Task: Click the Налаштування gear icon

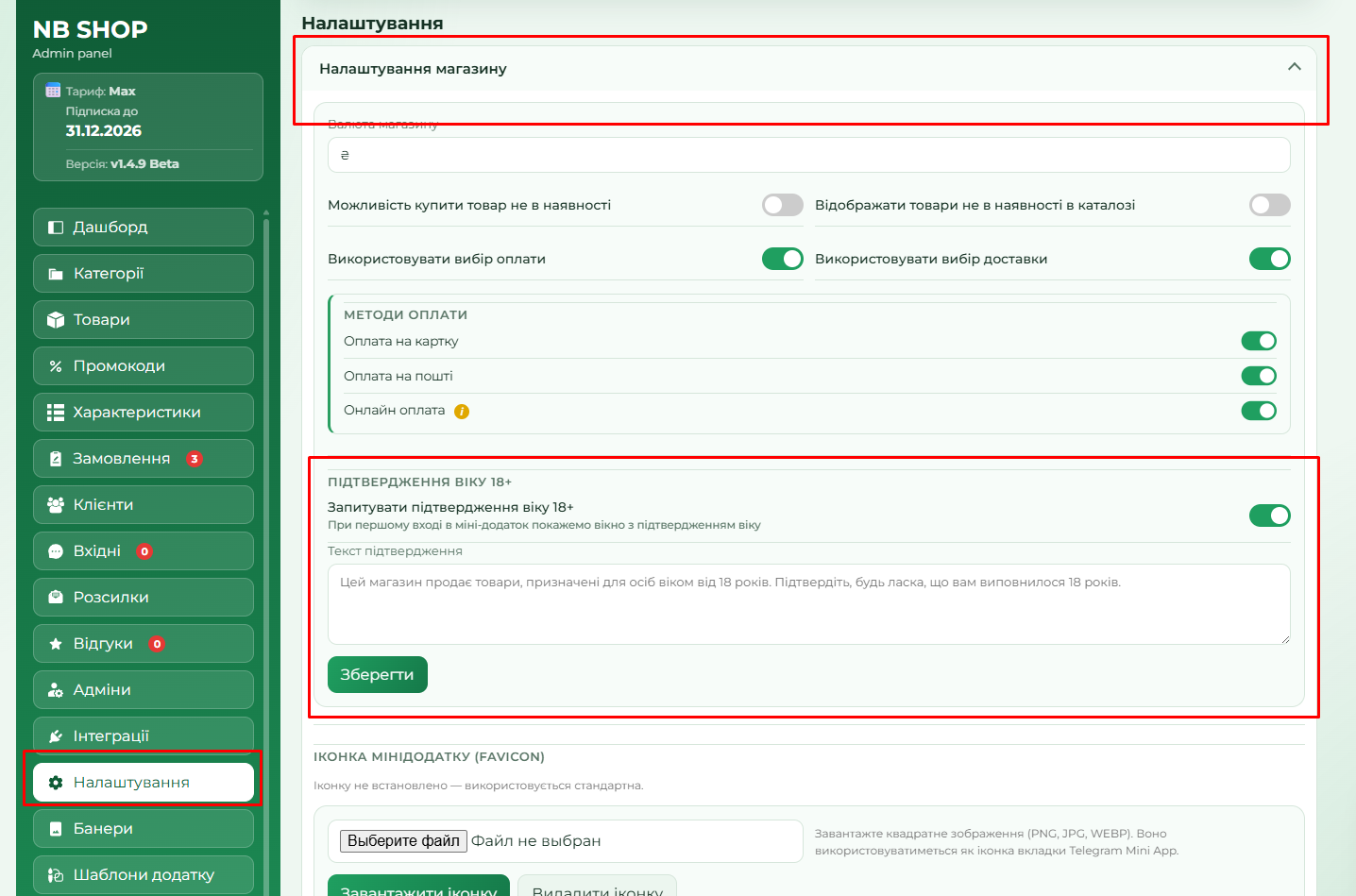Action: click(x=56, y=783)
